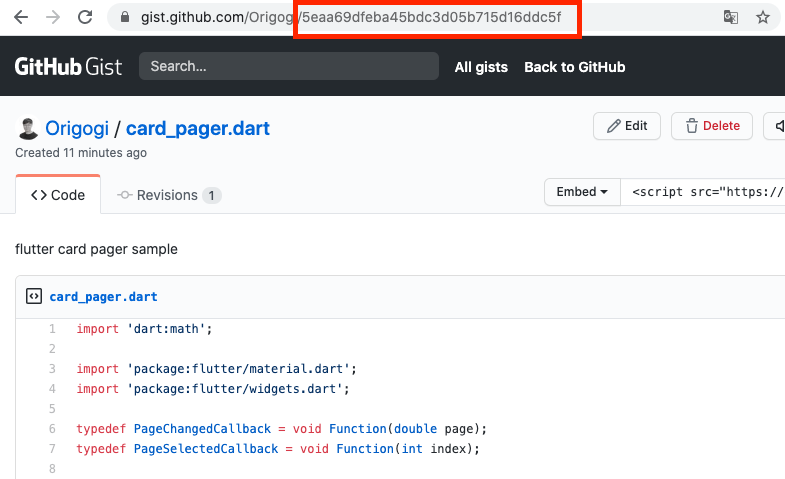Delete this gist

(712, 126)
